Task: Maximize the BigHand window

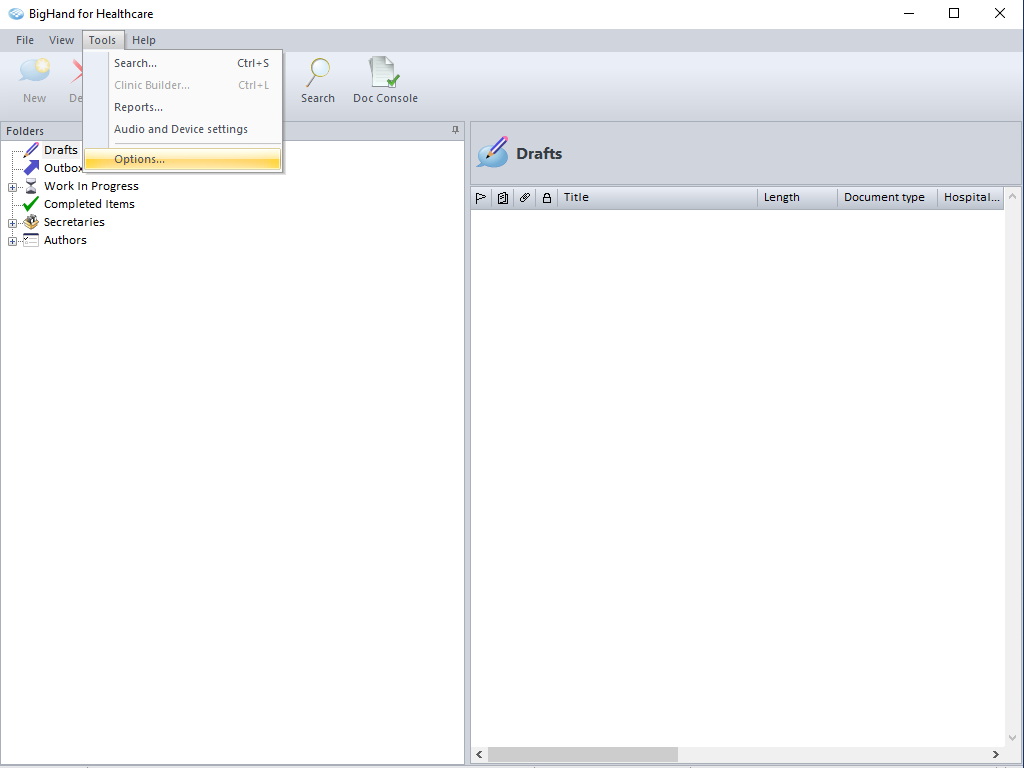Action: click(954, 14)
